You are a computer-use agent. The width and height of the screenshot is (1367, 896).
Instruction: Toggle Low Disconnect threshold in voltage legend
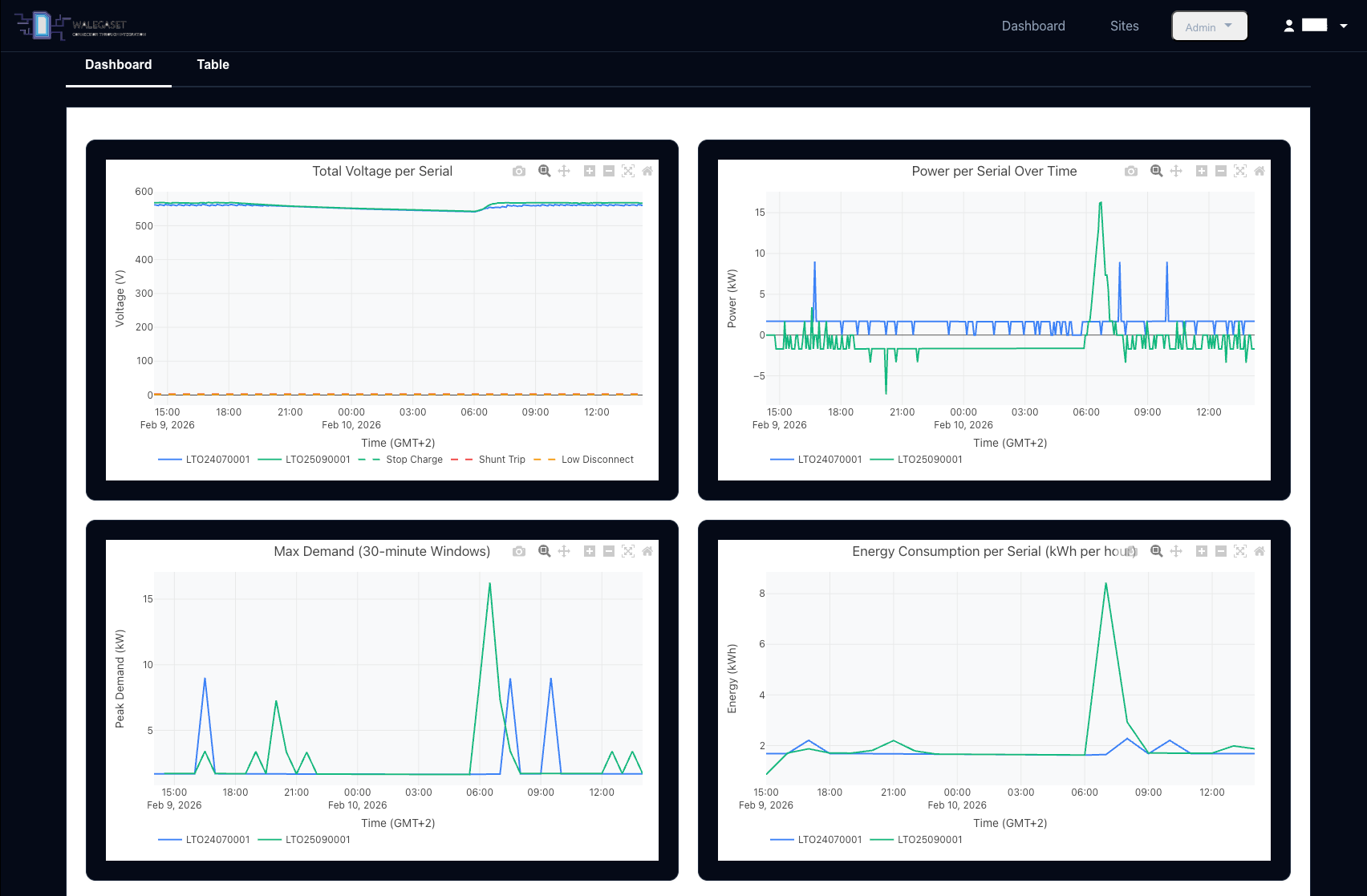pyautogui.click(x=584, y=460)
